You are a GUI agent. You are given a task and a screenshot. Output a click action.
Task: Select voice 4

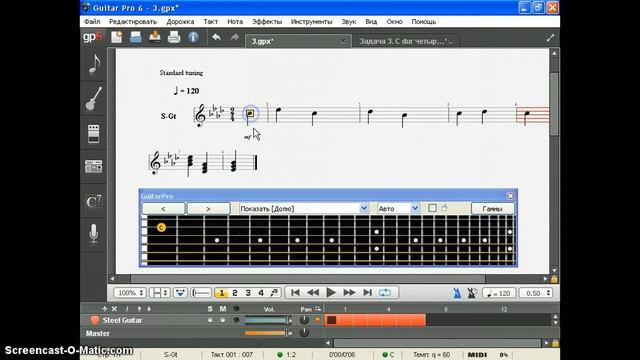[261, 293]
